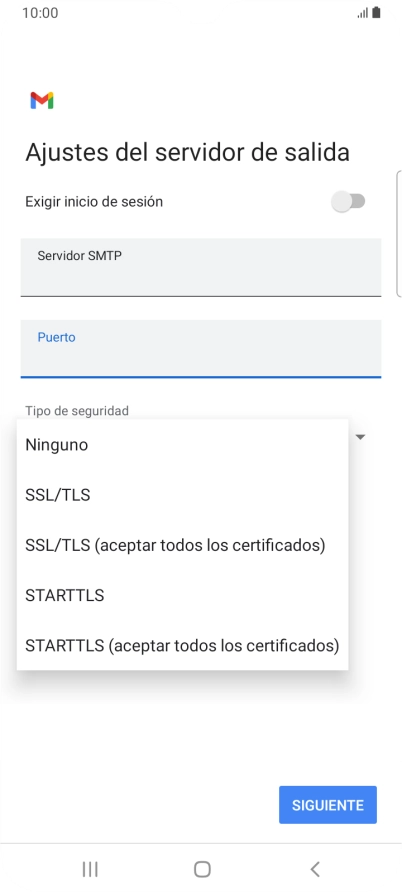Tap the battery status icon
This screenshot has height=893, width=402.
[376, 13]
